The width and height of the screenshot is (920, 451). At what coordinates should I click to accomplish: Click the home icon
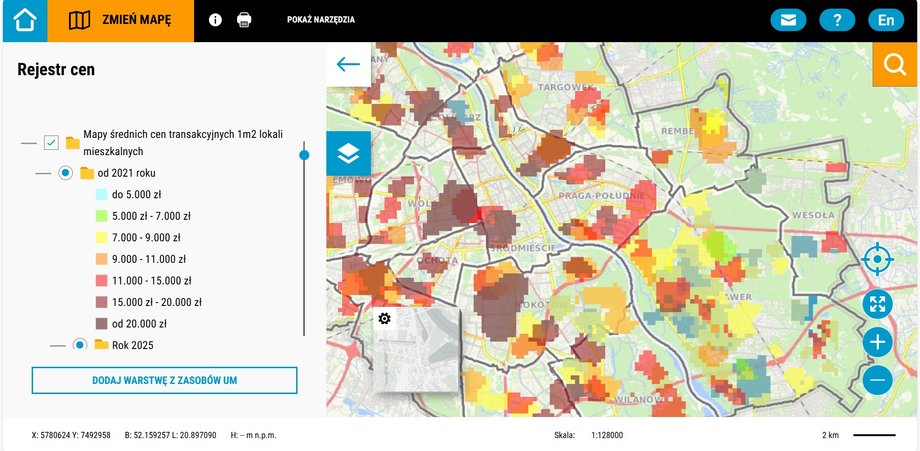coord(24,20)
